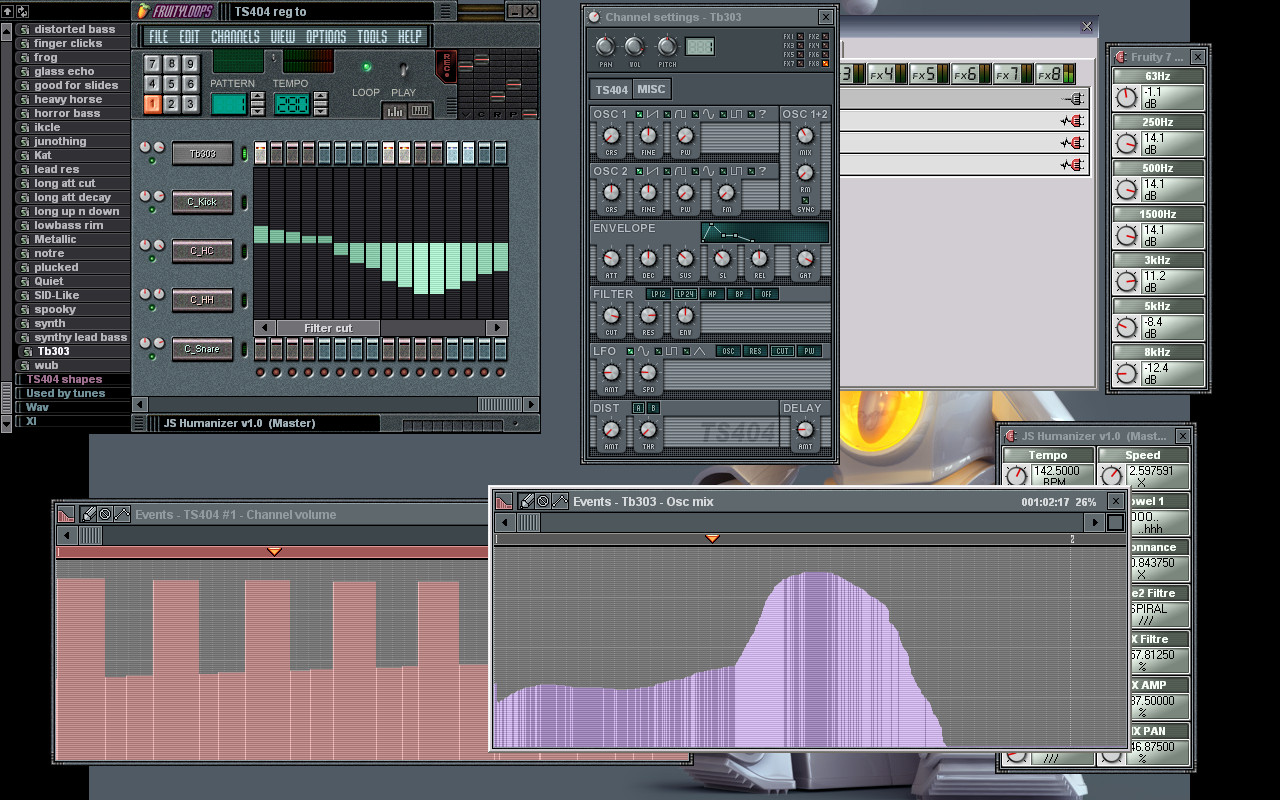
Task: Click the Tempo knob in JS Humanizer window
Action: coord(1017,477)
